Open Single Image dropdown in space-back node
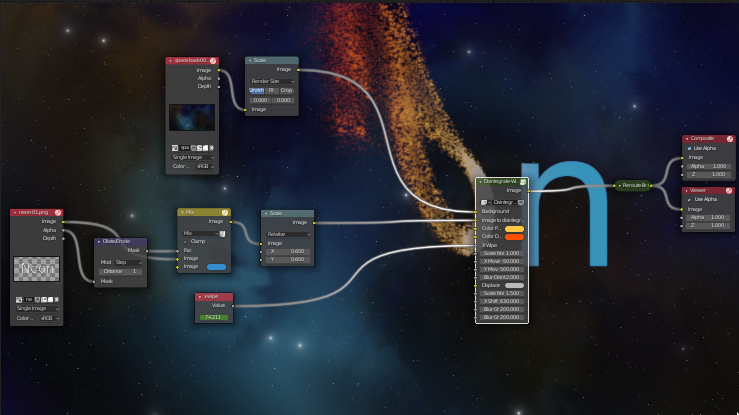Screen dimensions: 739x415 192,157
